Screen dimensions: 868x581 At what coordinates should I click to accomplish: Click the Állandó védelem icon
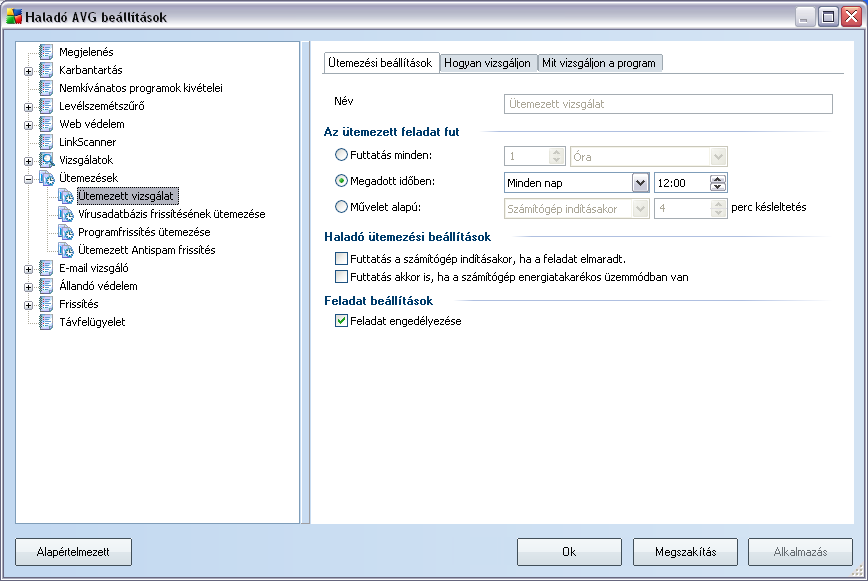pyautogui.click(x=46, y=286)
